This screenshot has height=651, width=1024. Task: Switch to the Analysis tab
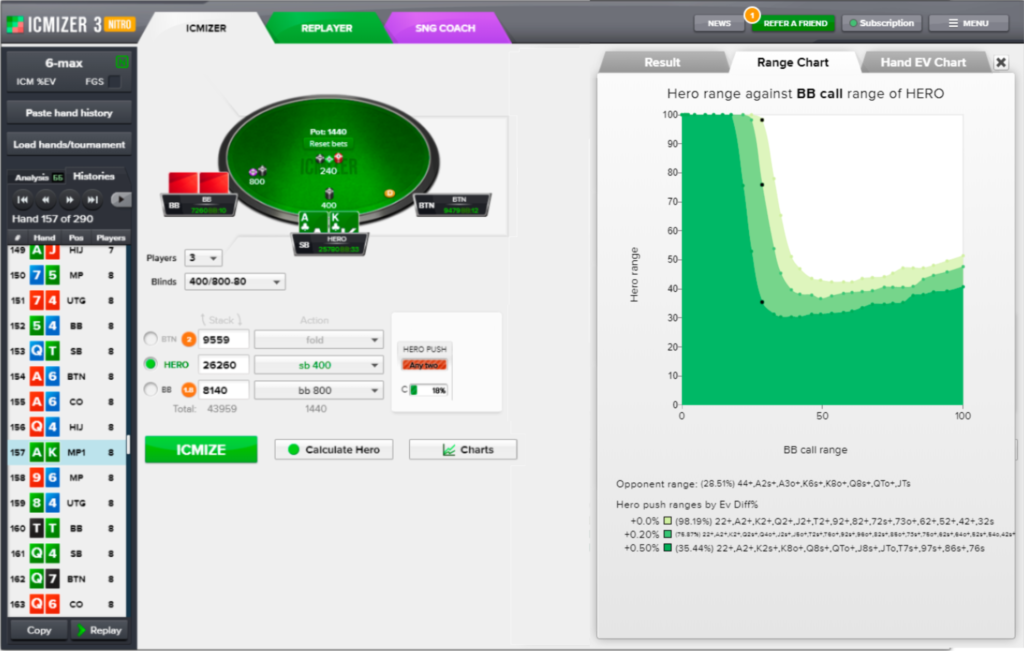coord(38,177)
